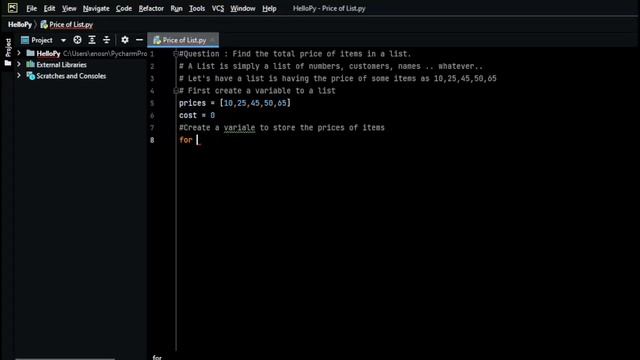The height and width of the screenshot is (360, 640).
Task: Open the Edit menu
Action: (49, 9)
